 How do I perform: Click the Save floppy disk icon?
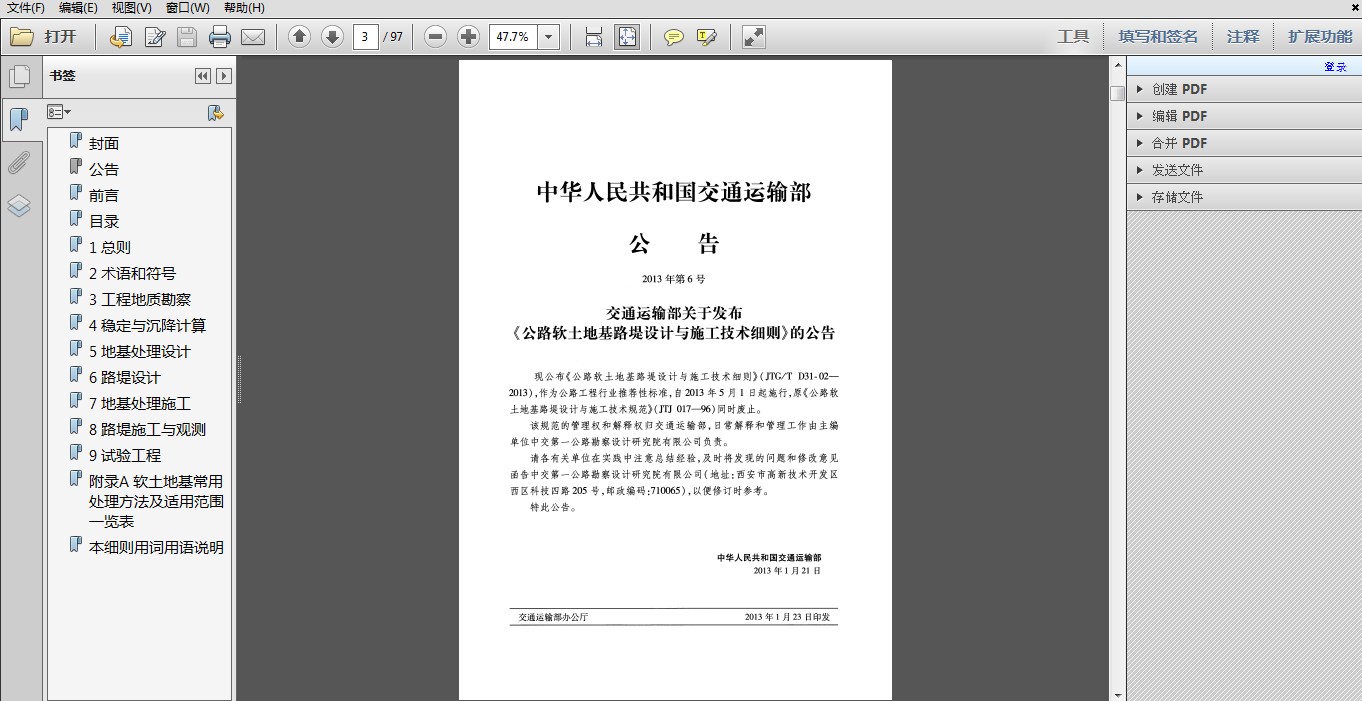click(x=187, y=37)
